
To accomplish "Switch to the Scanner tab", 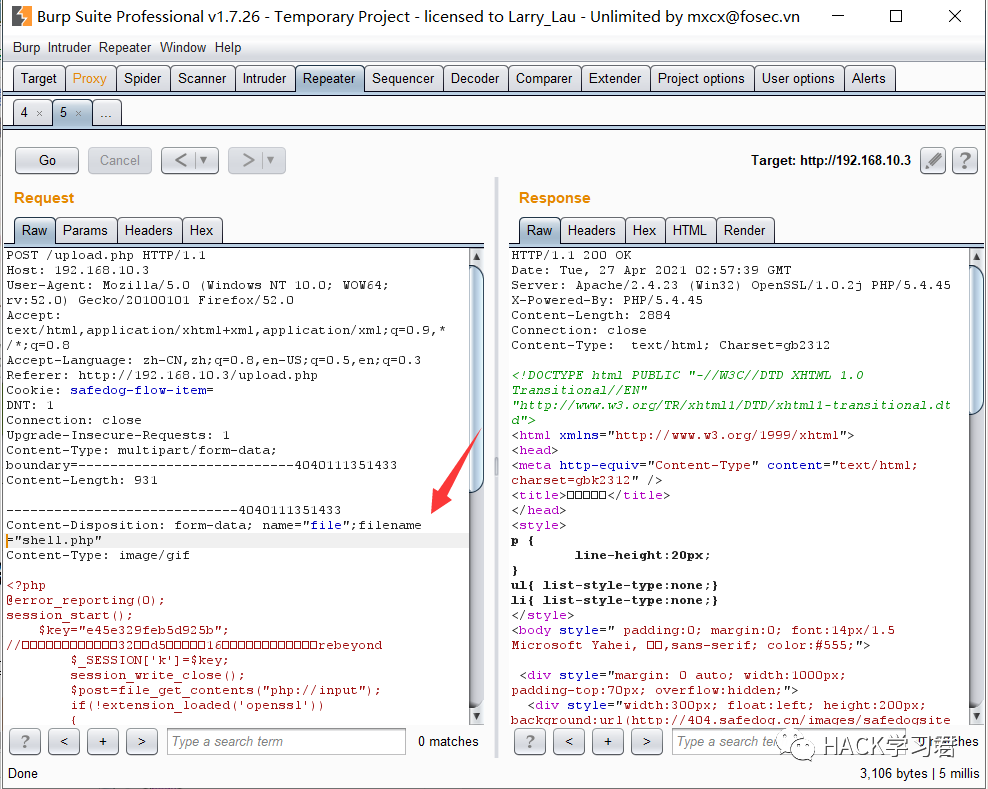I will click(202, 79).
